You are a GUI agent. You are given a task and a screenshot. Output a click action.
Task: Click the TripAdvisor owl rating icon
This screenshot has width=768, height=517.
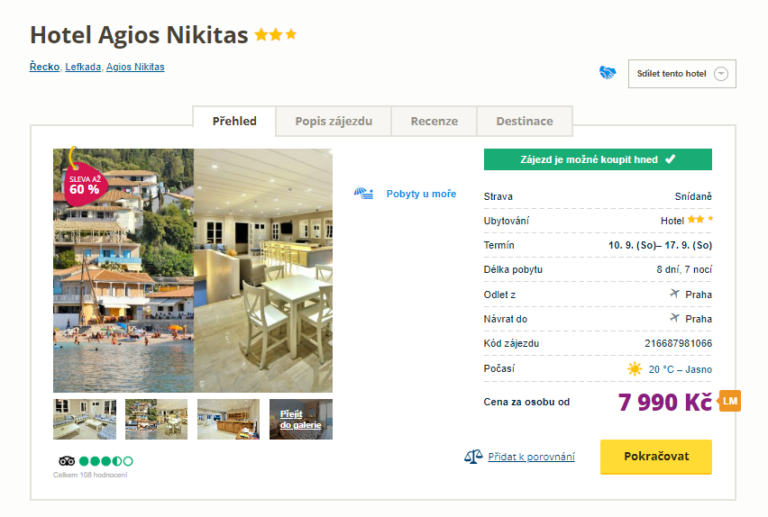point(66,461)
